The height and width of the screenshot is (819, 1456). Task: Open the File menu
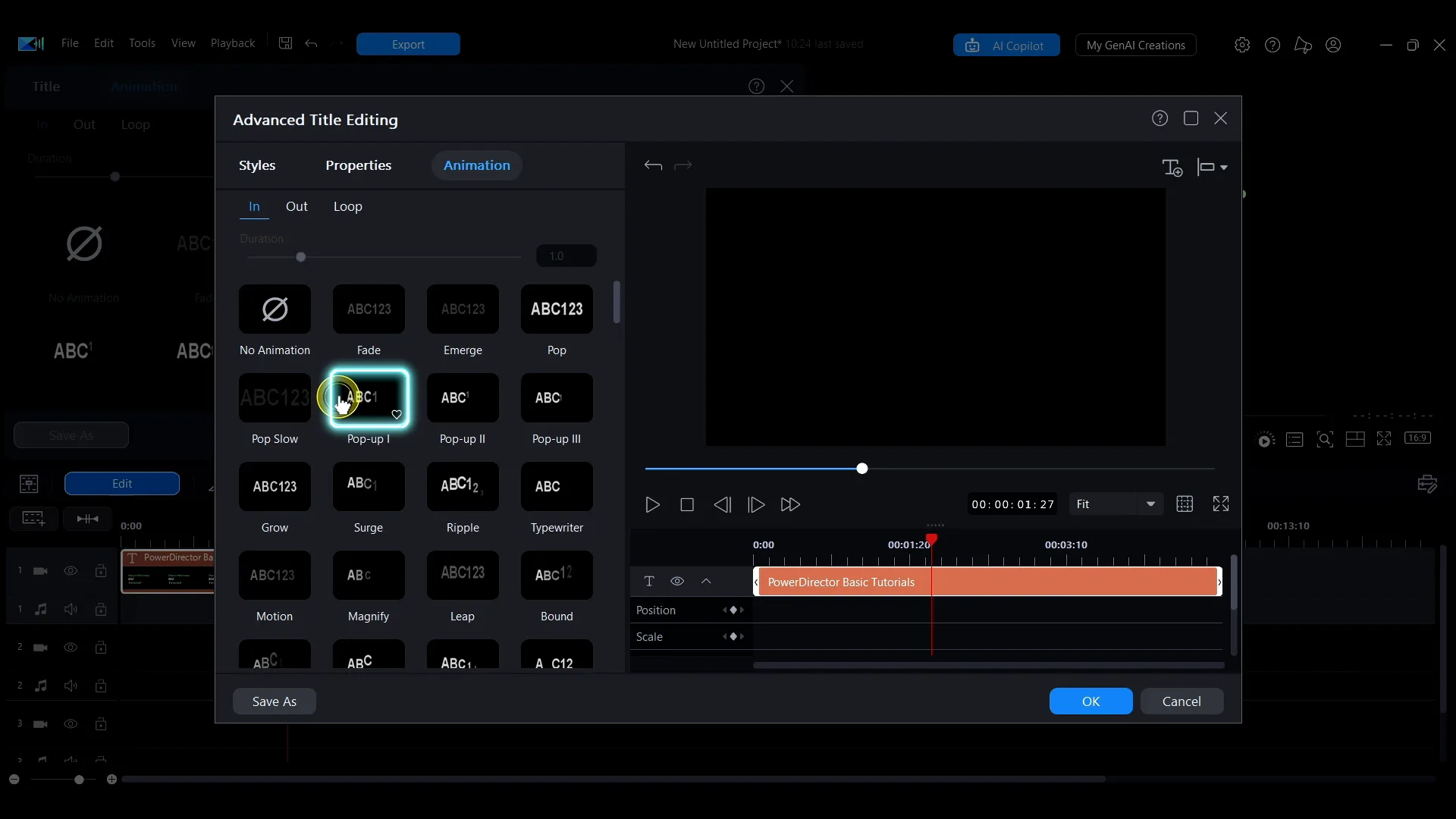point(70,43)
